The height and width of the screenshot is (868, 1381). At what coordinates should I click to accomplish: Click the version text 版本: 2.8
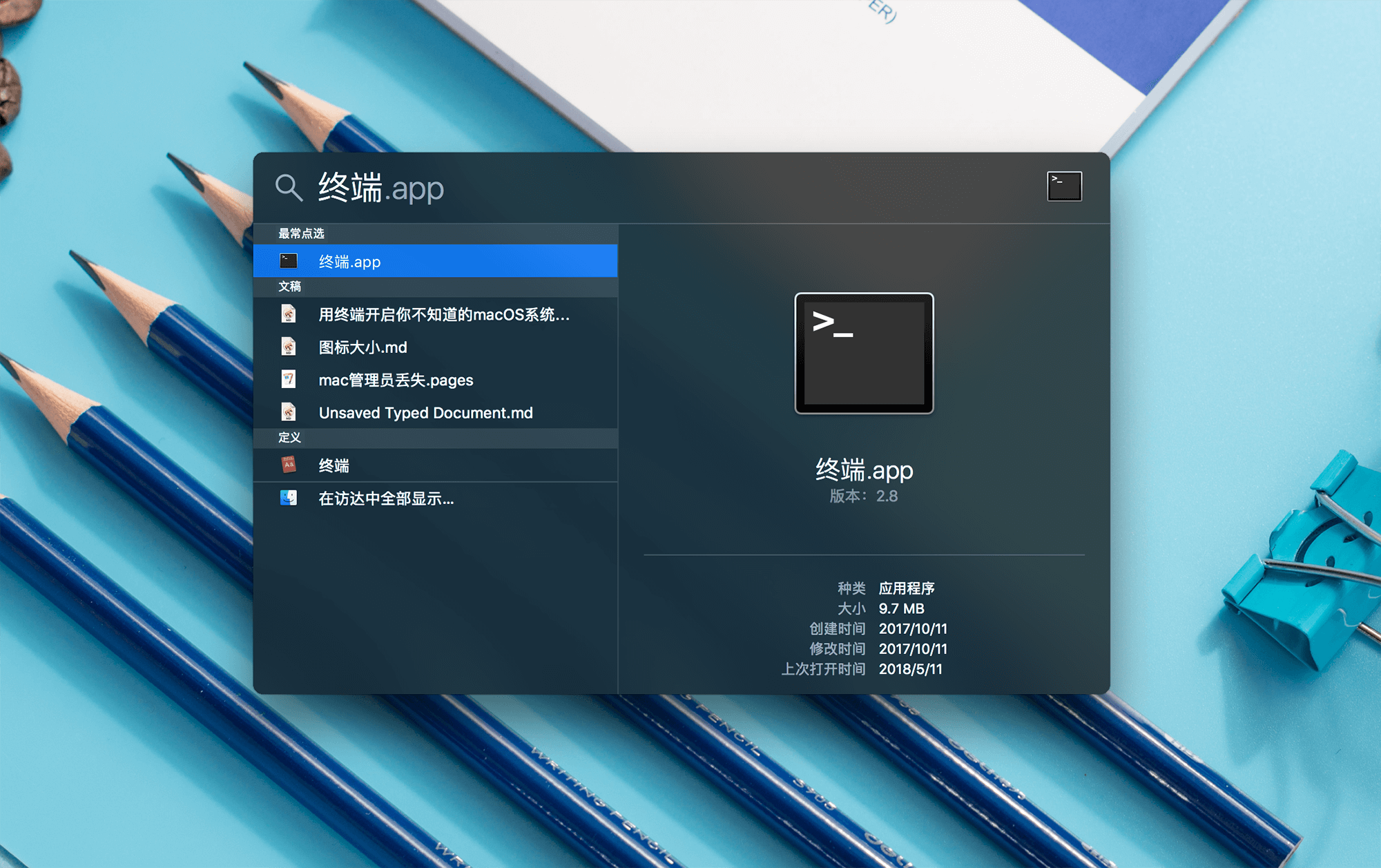(x=864, y=496)
